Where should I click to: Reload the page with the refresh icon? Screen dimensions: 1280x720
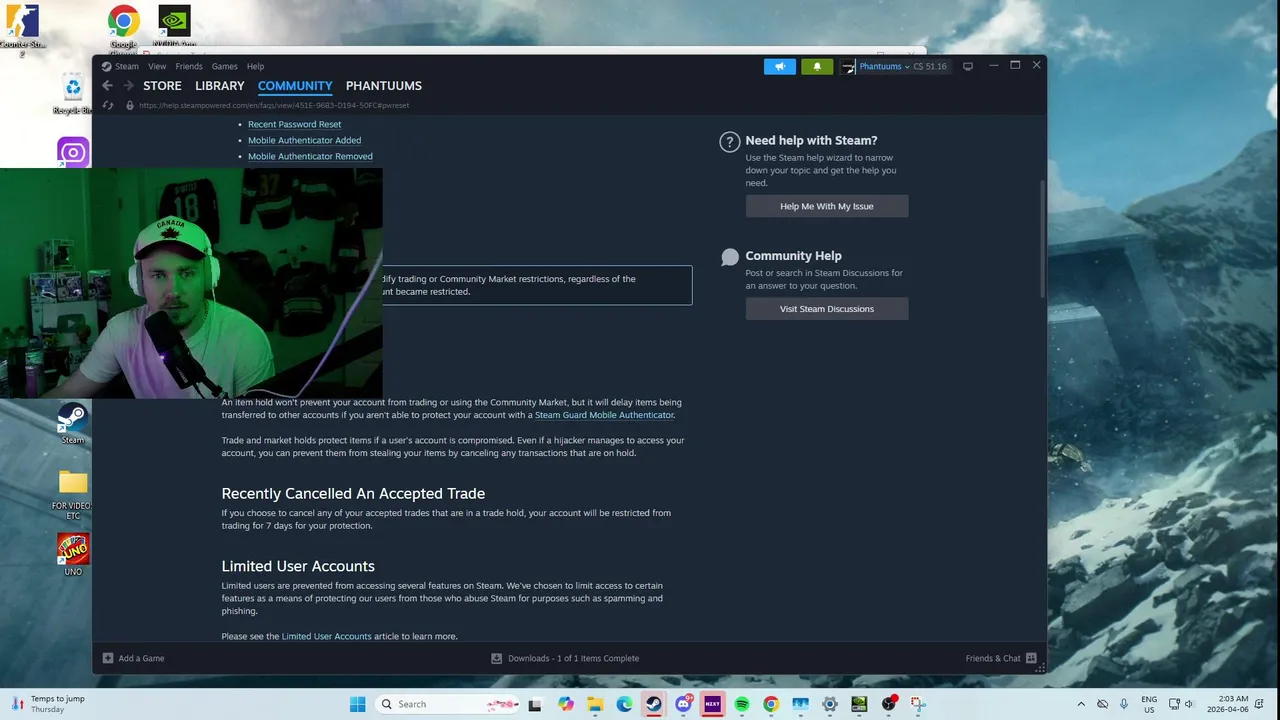tap(108, 105)
